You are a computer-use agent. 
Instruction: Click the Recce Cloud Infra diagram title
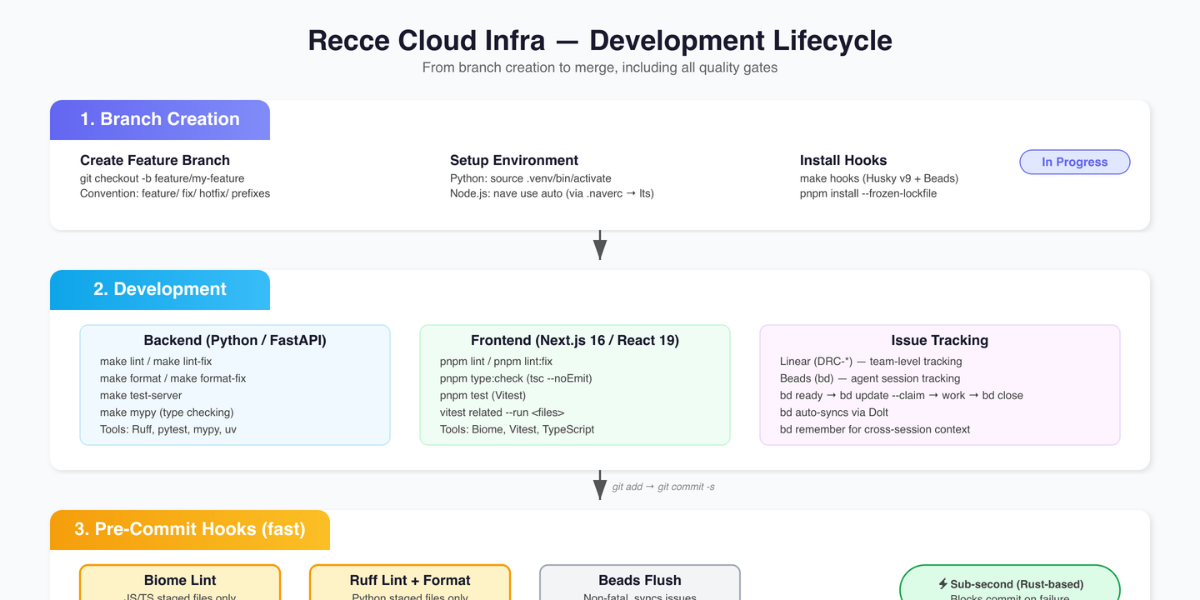600,41
